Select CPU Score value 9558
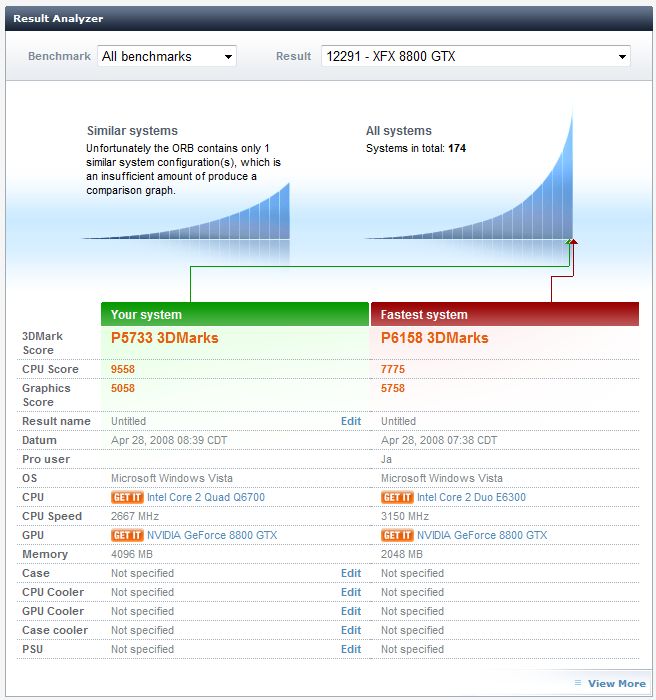 123,369
